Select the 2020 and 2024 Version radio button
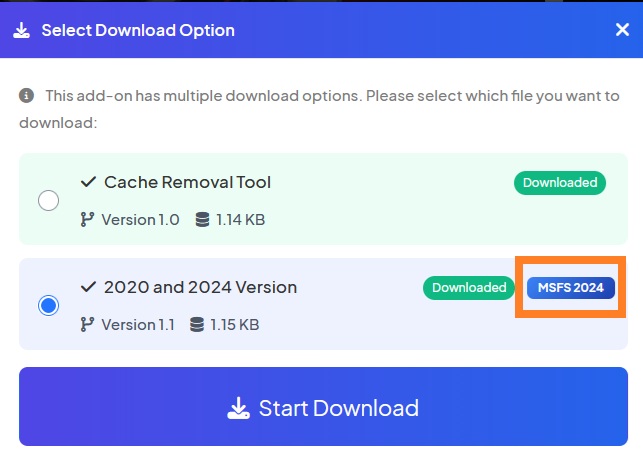Viewport: 643px width, 462px height. point(48,305)
